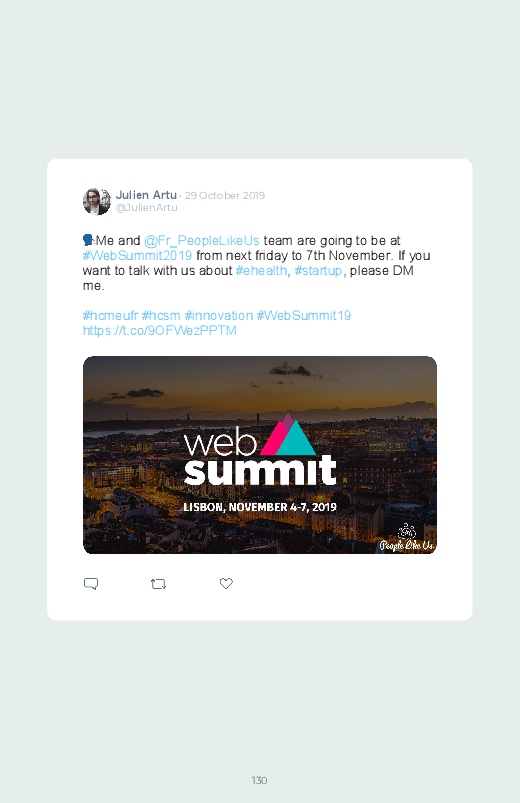This screenshot has width=520, height=803.
Task: Open the Web Summit Lisbon image
Action: pyautogui.click(x=260, y=455)
